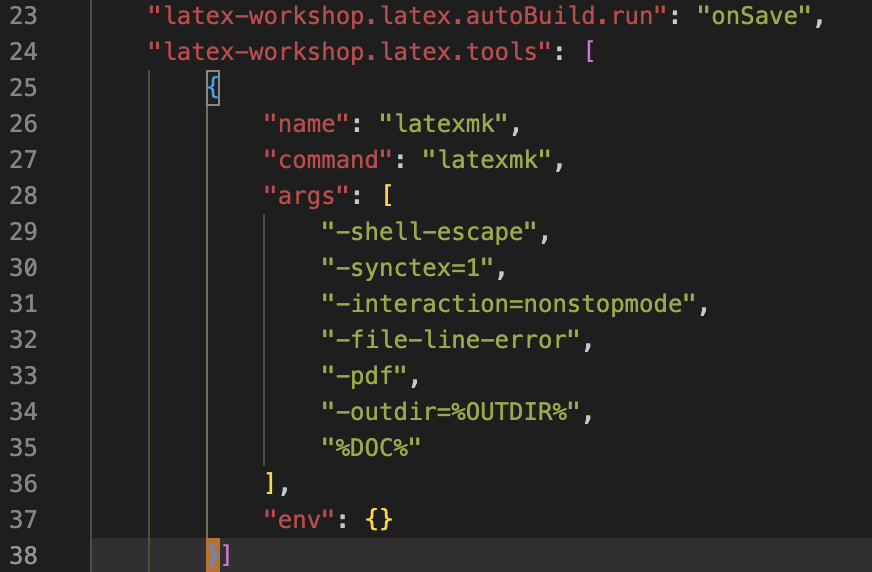This screenshot has height=572, width=872.
Task: Click the "%DOC%" argument
Action: (371, 447)
